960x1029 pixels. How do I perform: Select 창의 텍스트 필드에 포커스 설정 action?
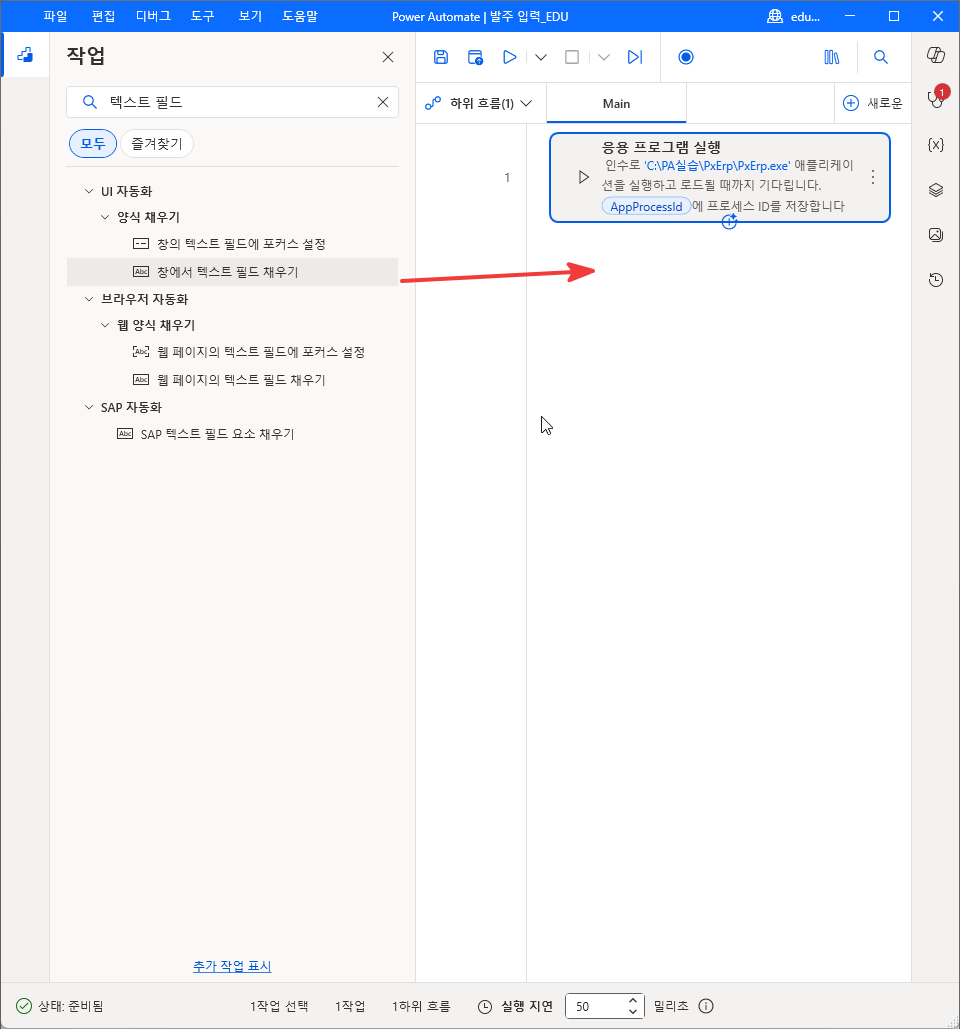(x=232, y=244)
